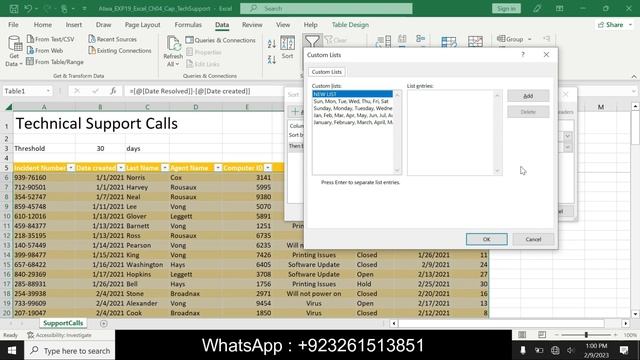
Task: Click the Undo arrow icon
Action: [28, 8]
